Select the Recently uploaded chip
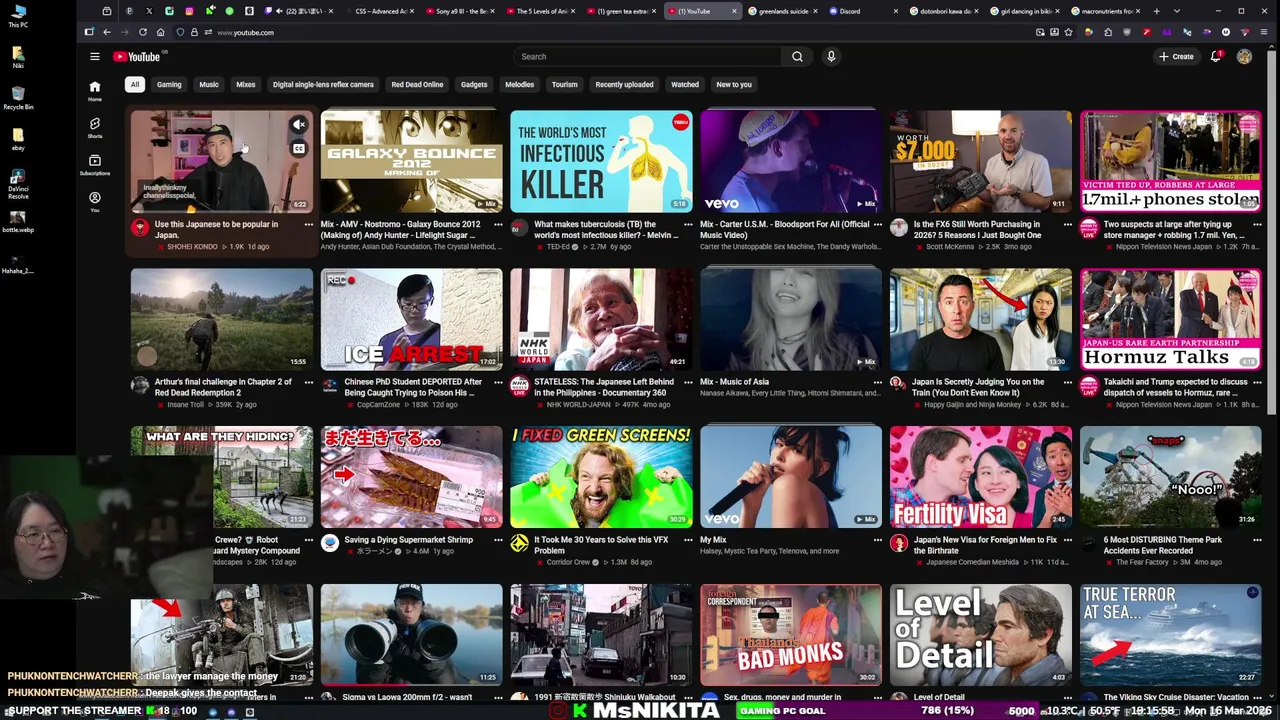The height and width of the screenshot is (720, 1280). 624,85
